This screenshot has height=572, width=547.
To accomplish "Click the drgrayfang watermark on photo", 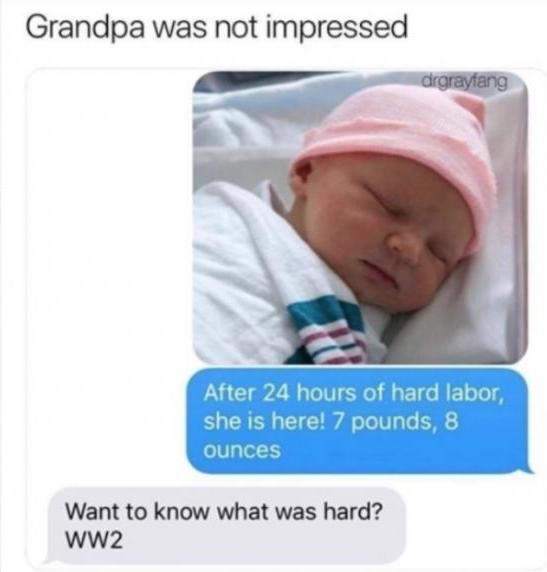I will coord(465,82).
